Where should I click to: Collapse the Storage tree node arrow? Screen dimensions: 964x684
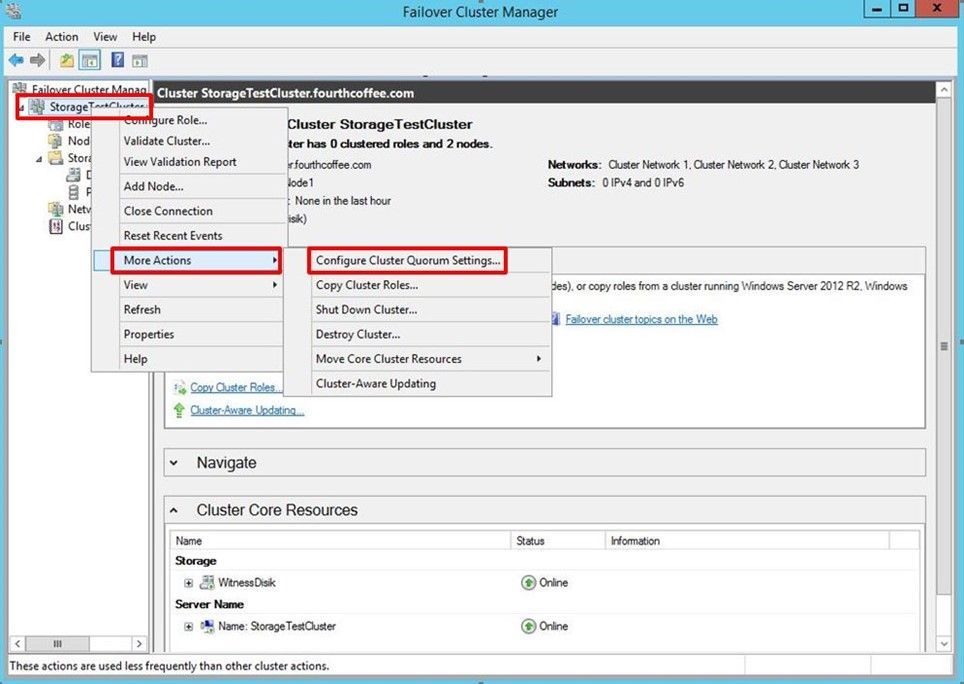point(40,159)
